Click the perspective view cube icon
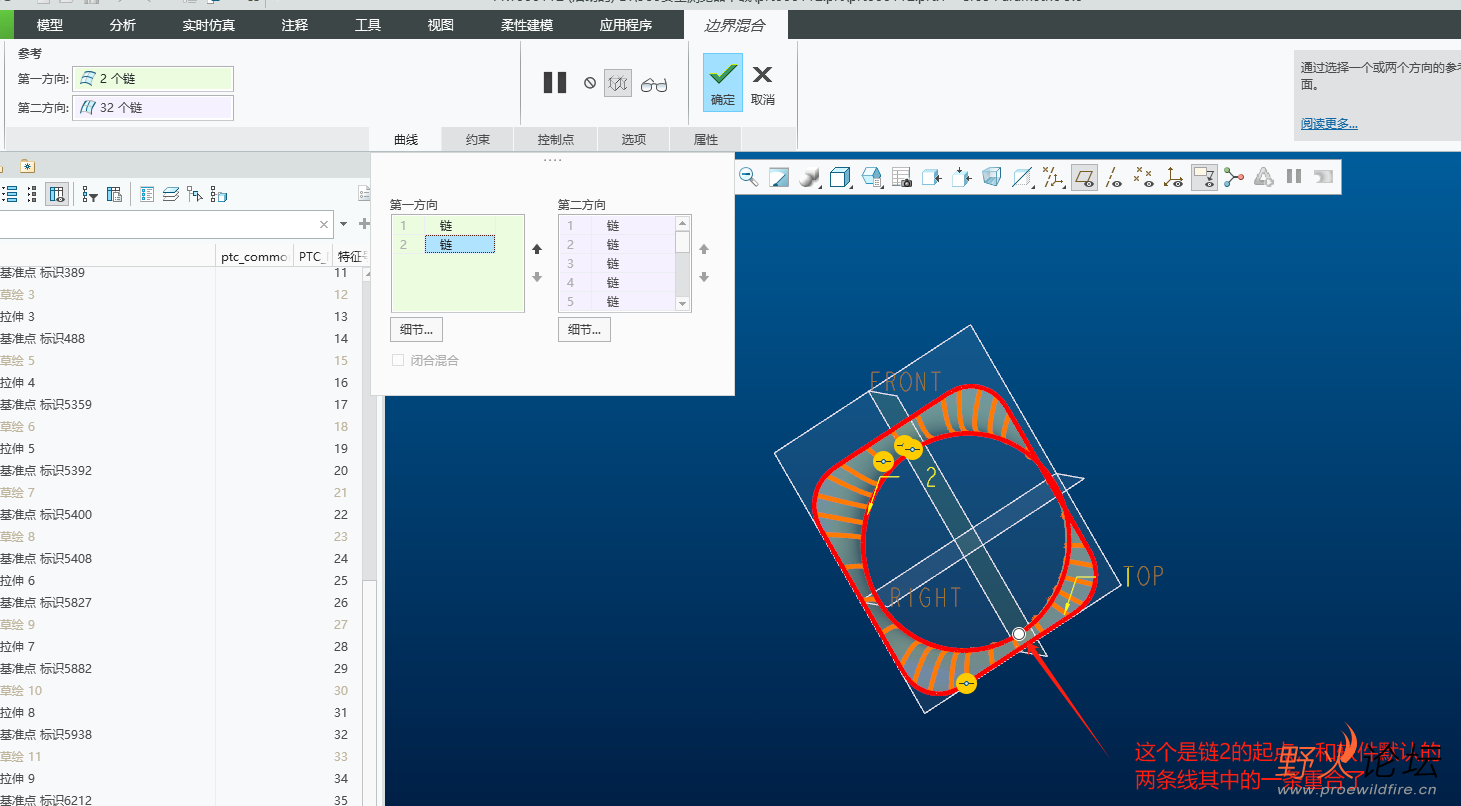This screenshot has height=806, width=1461. coord(993,177)
